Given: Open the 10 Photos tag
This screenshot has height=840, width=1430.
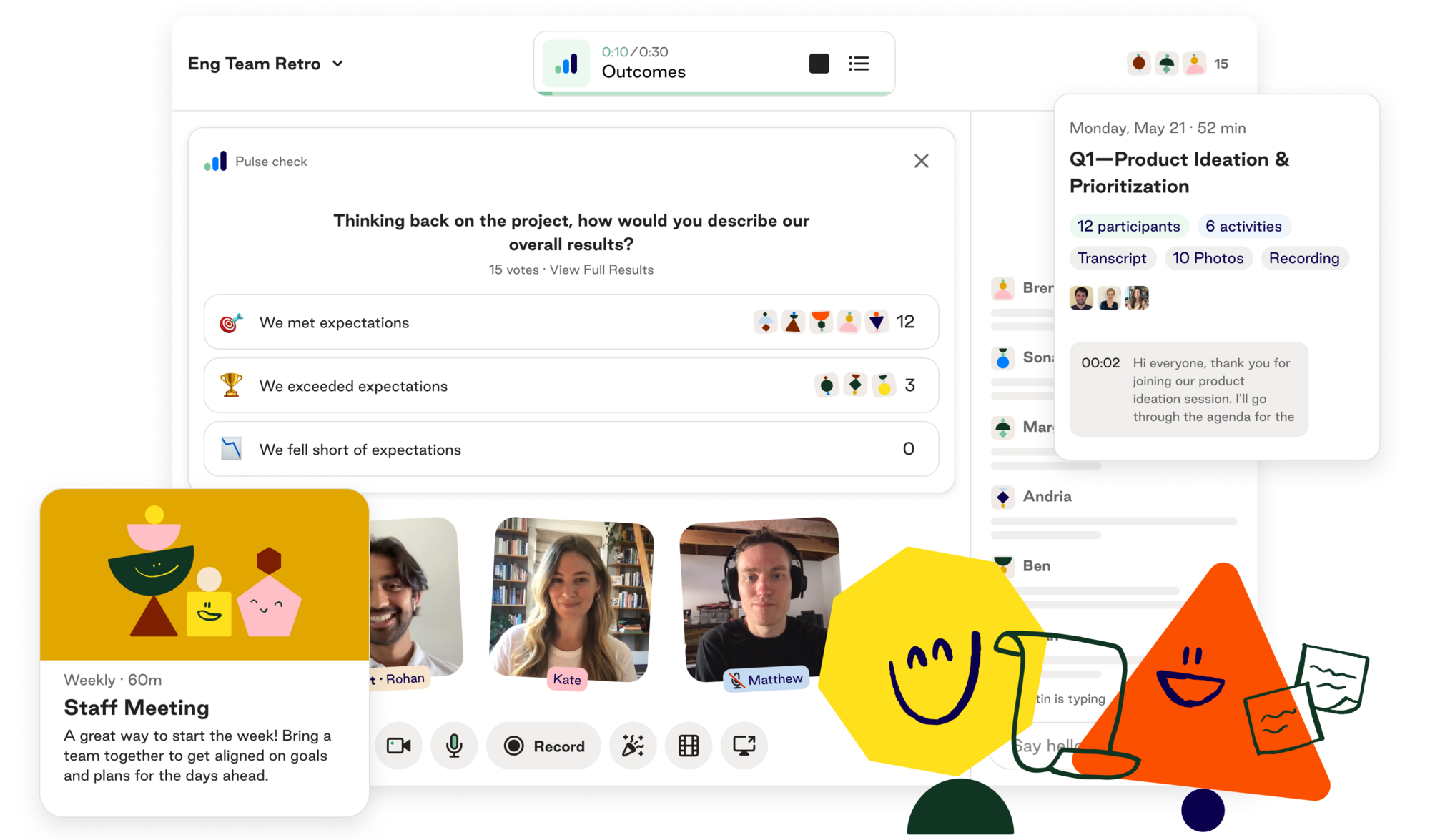Looking at the screenshot, I should tap(1208, 258).
